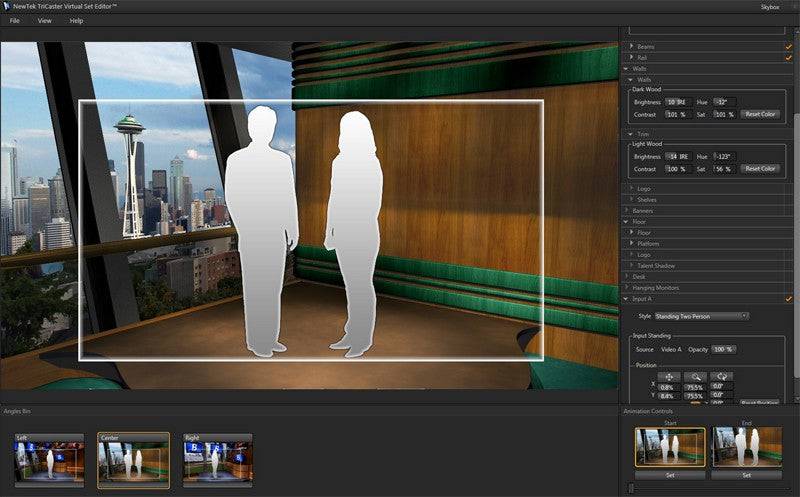This screenshot has width=800, height=497.
Task: Click the Light Wood Brightness field
Action: point(678,157)
